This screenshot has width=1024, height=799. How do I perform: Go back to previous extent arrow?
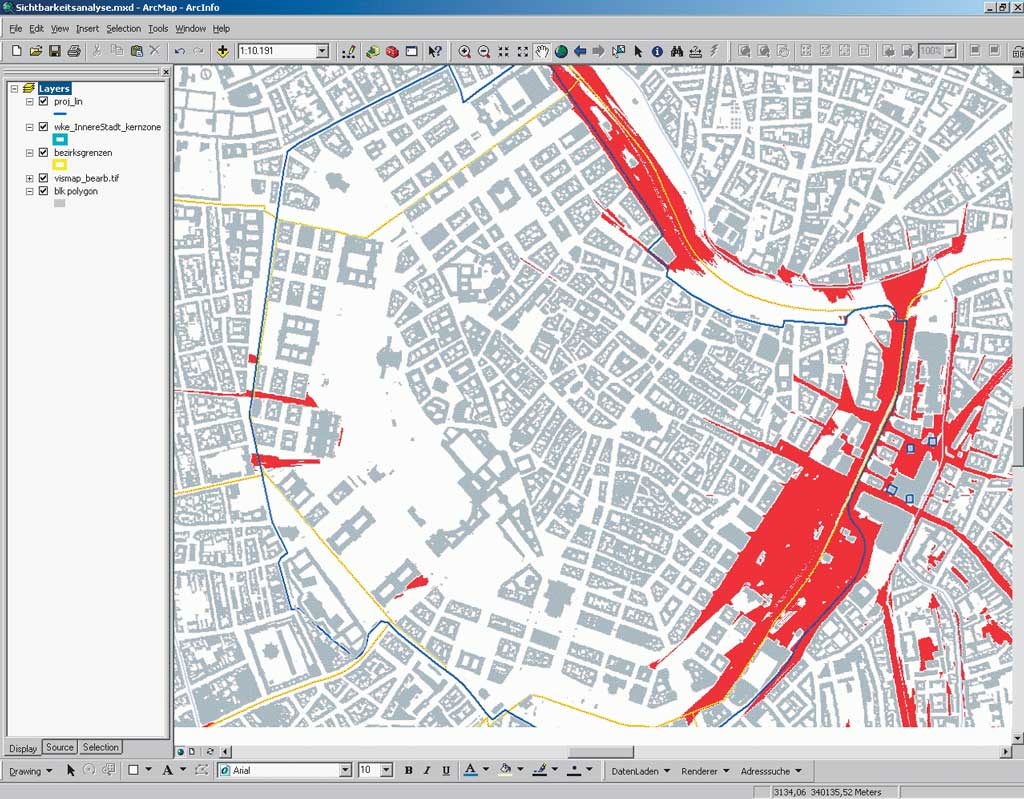580,51
